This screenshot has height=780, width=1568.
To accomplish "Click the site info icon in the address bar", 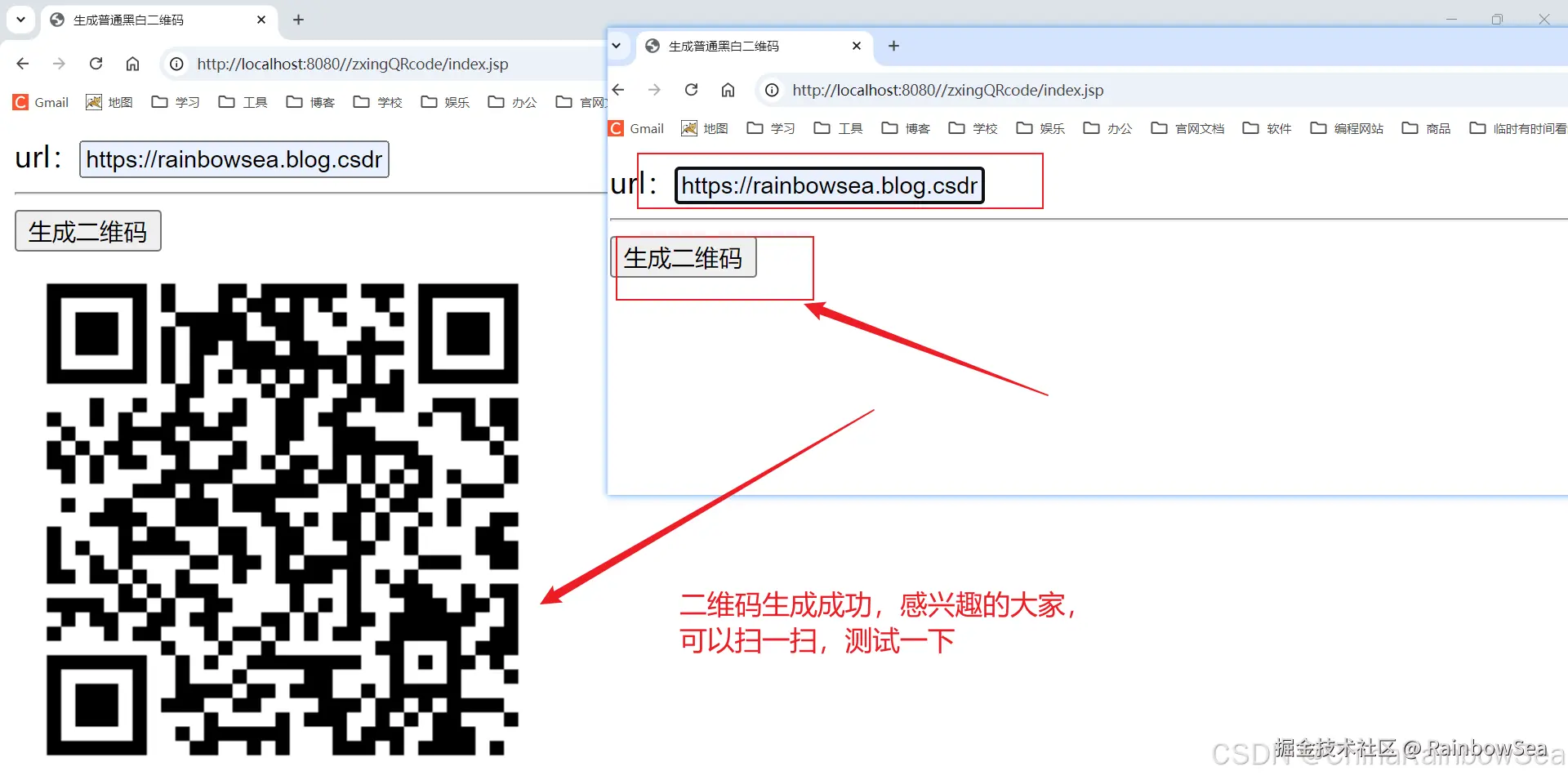I will [771, 90].
